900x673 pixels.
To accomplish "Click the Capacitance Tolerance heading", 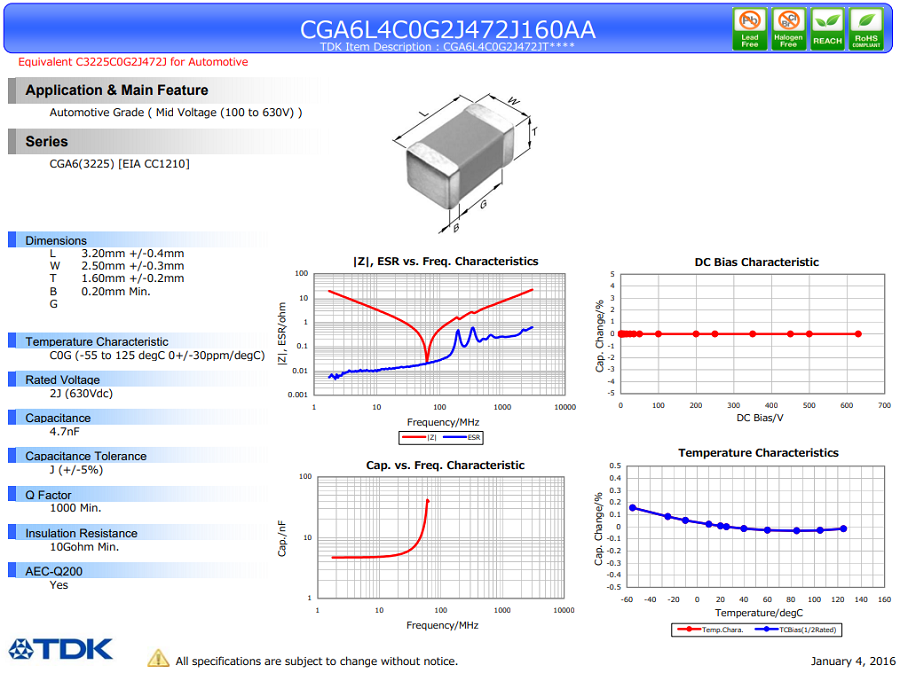I will tap(86, 456).
